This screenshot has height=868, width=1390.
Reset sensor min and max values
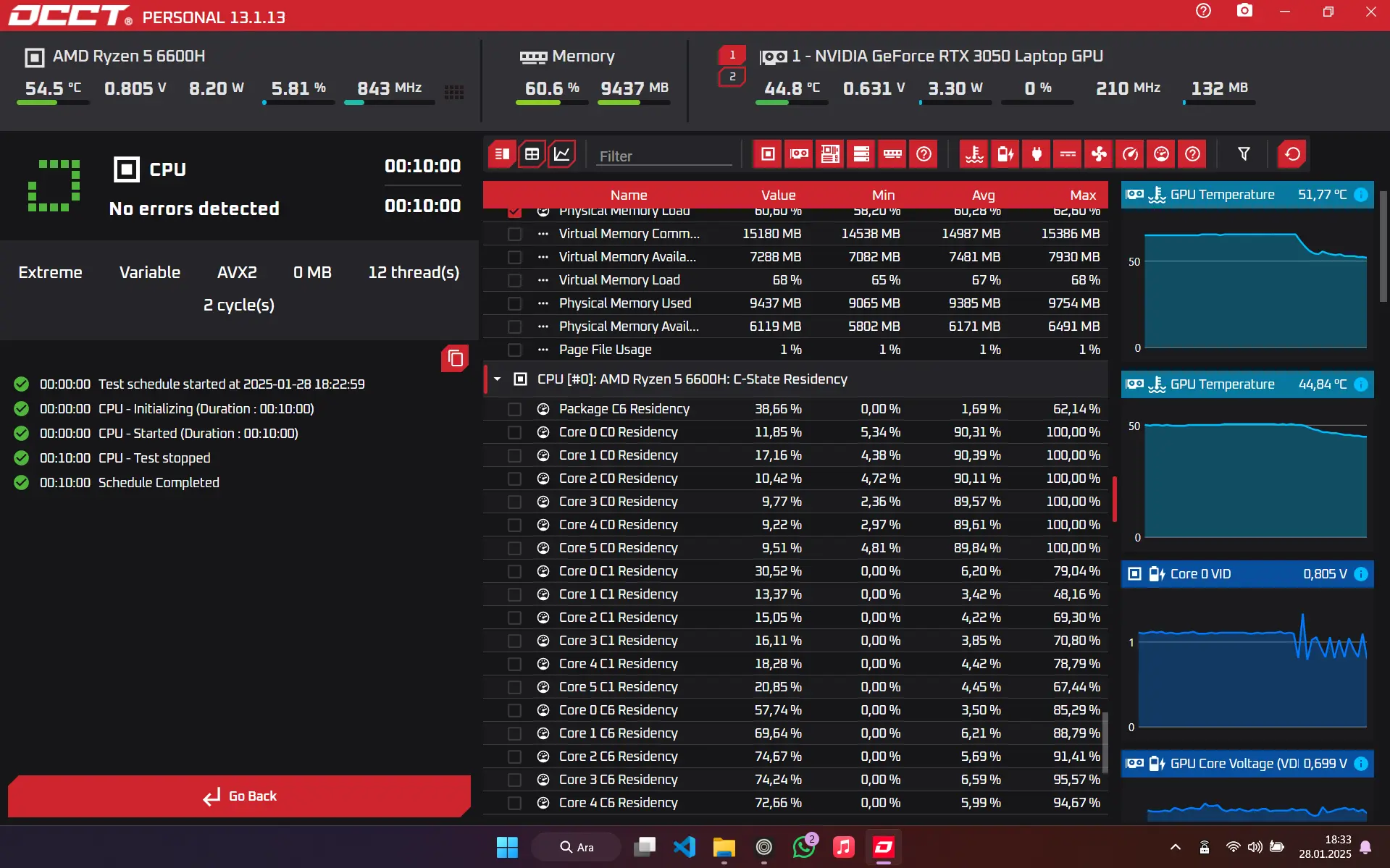[x=1292, y=154]
